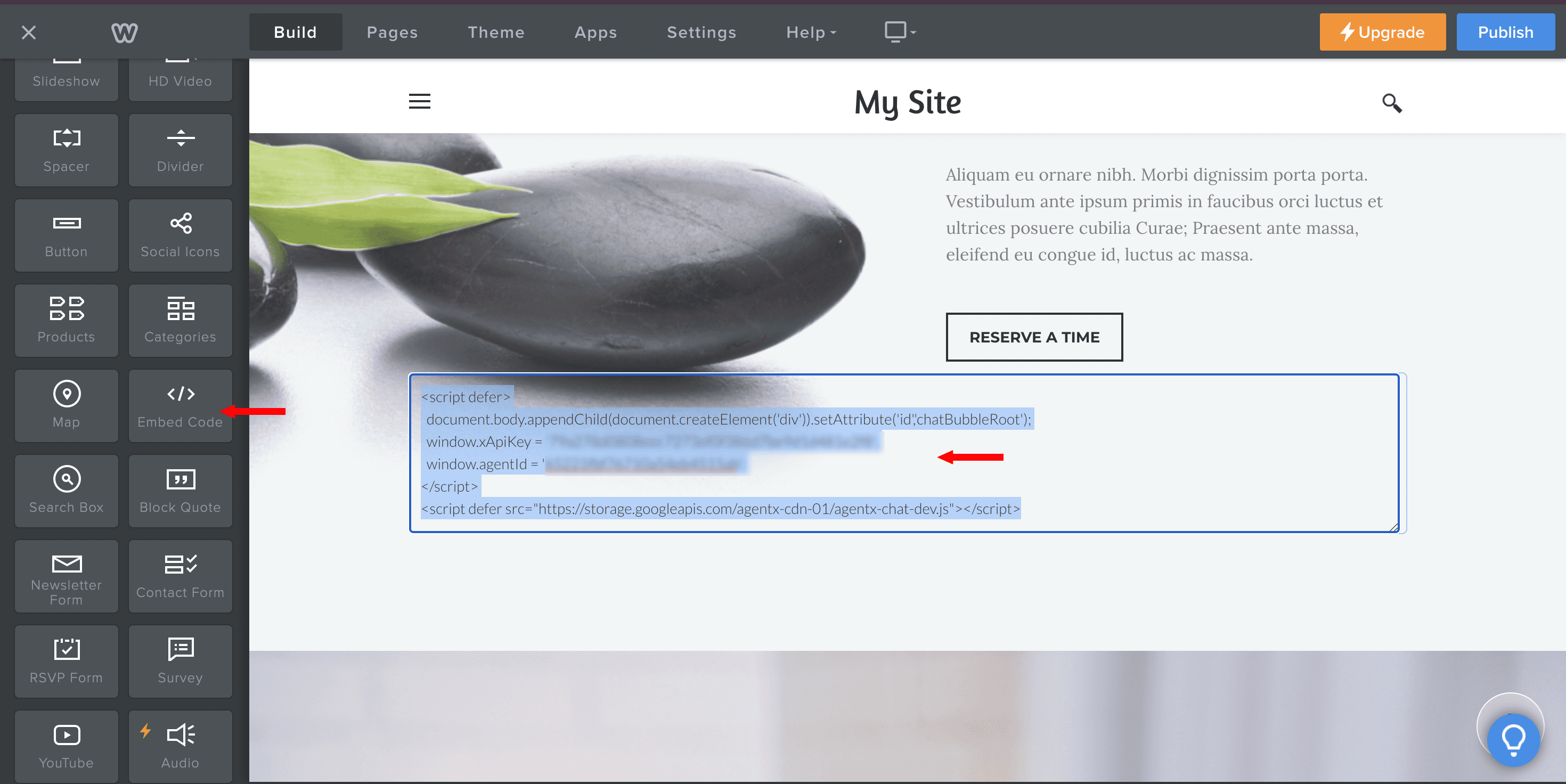Select the Spacer element
This screenshot has height=784, width=1566.
pyautogui.click(x=66, y=150)
